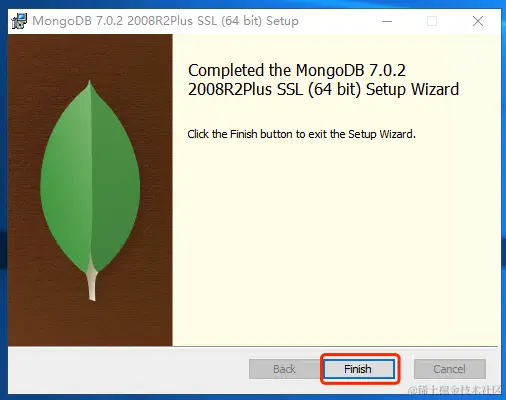Click the greyed-out Back button
The width and height of the screenshot is (506, 400).
click(284, 369)
